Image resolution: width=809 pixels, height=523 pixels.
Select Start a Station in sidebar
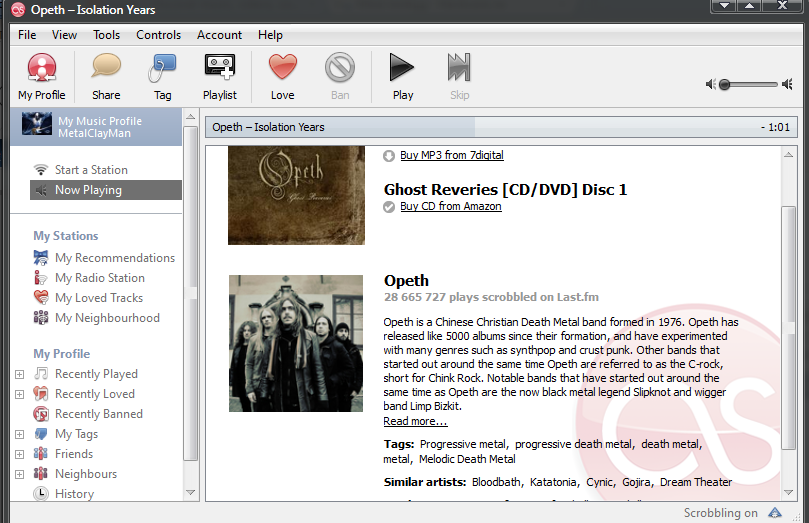point(91,170)
